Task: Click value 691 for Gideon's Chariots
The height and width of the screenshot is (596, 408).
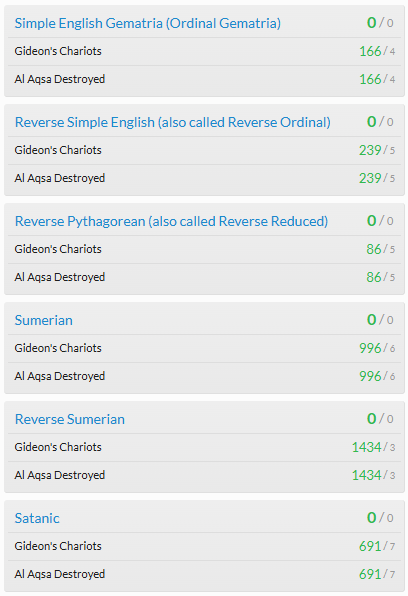Action: click(370, 546)
